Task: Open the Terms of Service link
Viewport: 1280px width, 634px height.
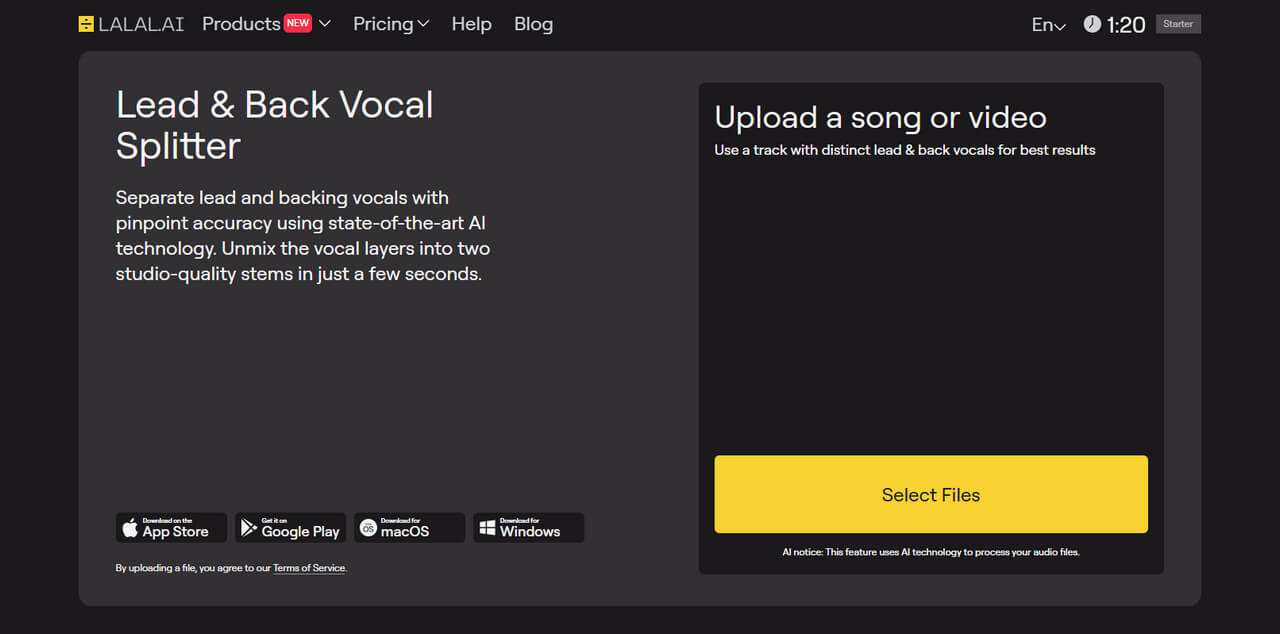Action: [x=309, y=568]
